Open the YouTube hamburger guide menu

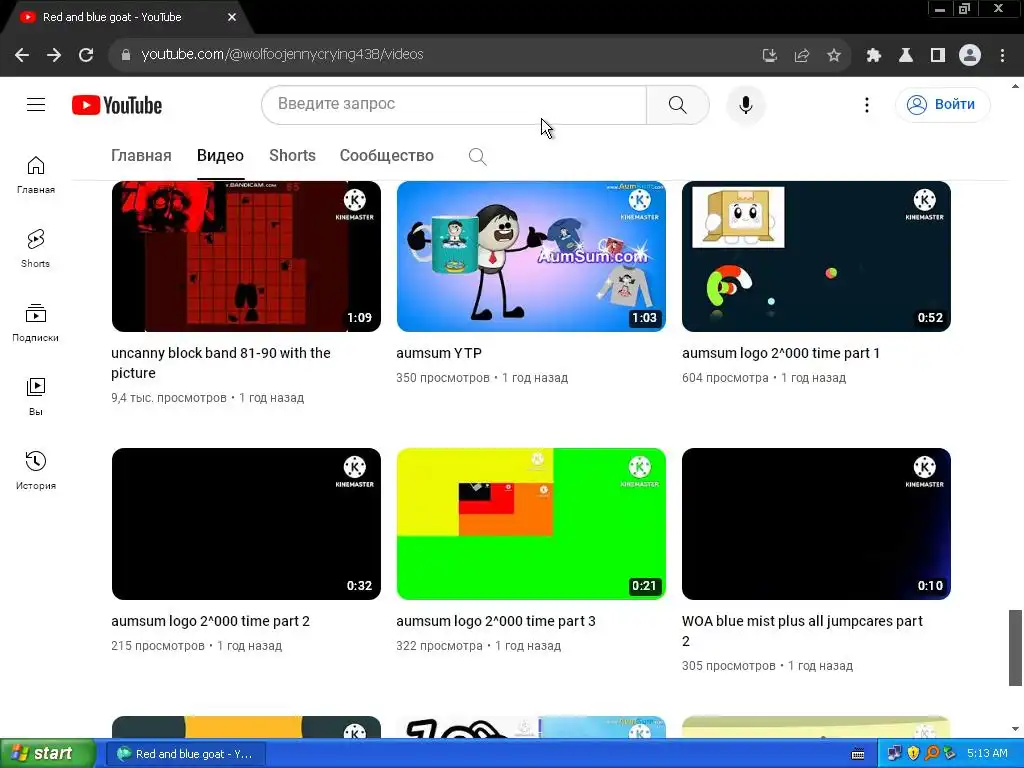pos(36,104)
